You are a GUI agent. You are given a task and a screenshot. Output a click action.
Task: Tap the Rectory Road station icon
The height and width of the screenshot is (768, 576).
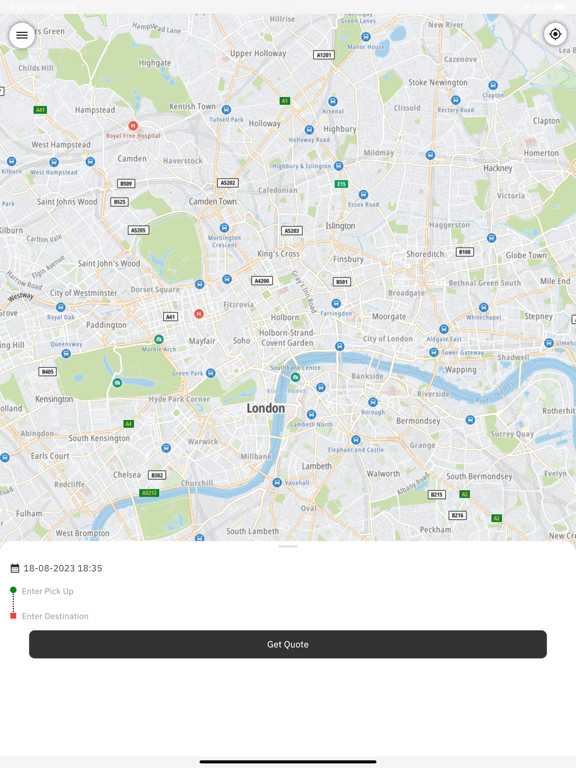pyautogui.click(x=456, y=100)
